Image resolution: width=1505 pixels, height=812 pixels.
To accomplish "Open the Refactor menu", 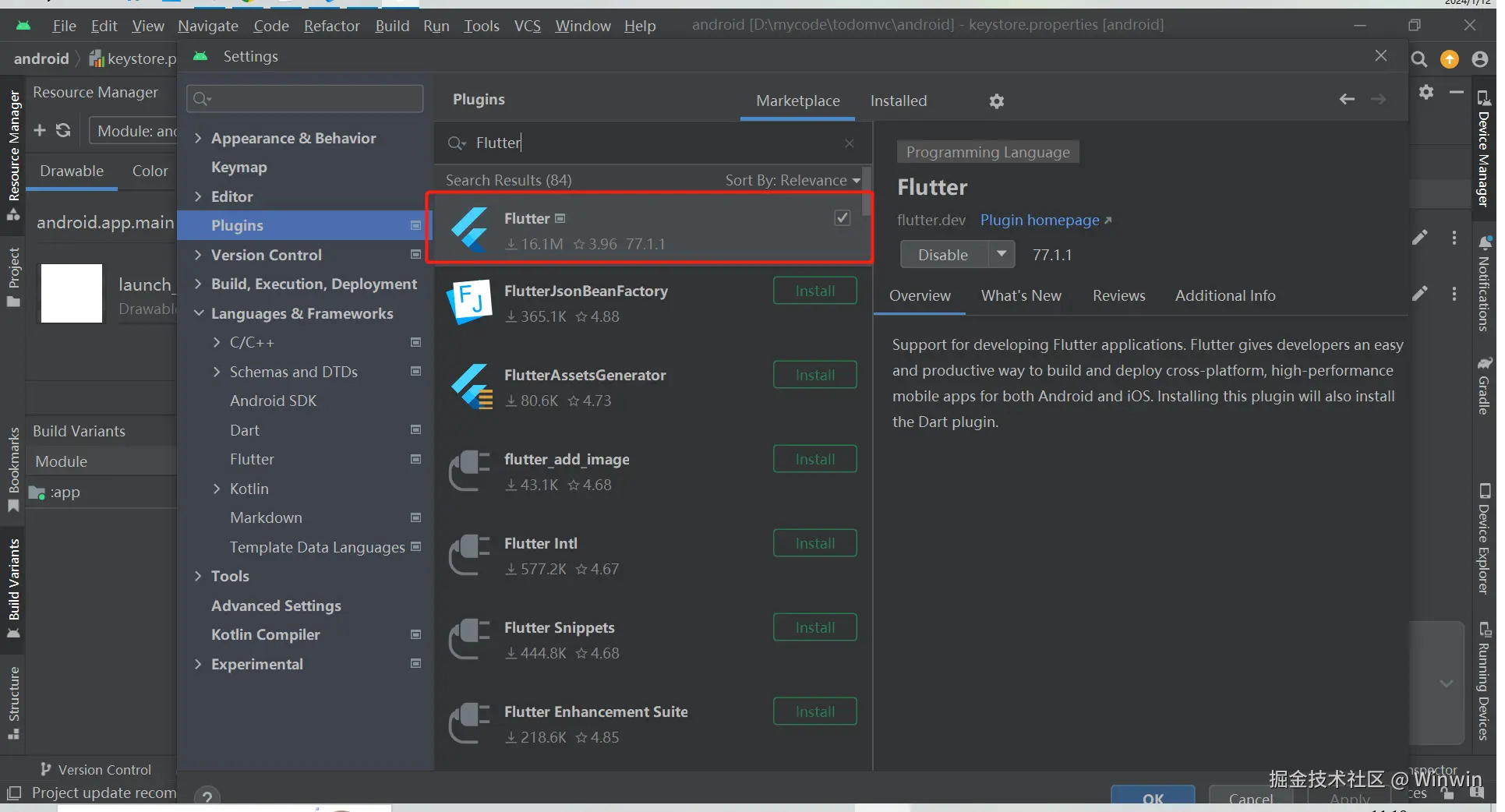I will pos(332,26).
